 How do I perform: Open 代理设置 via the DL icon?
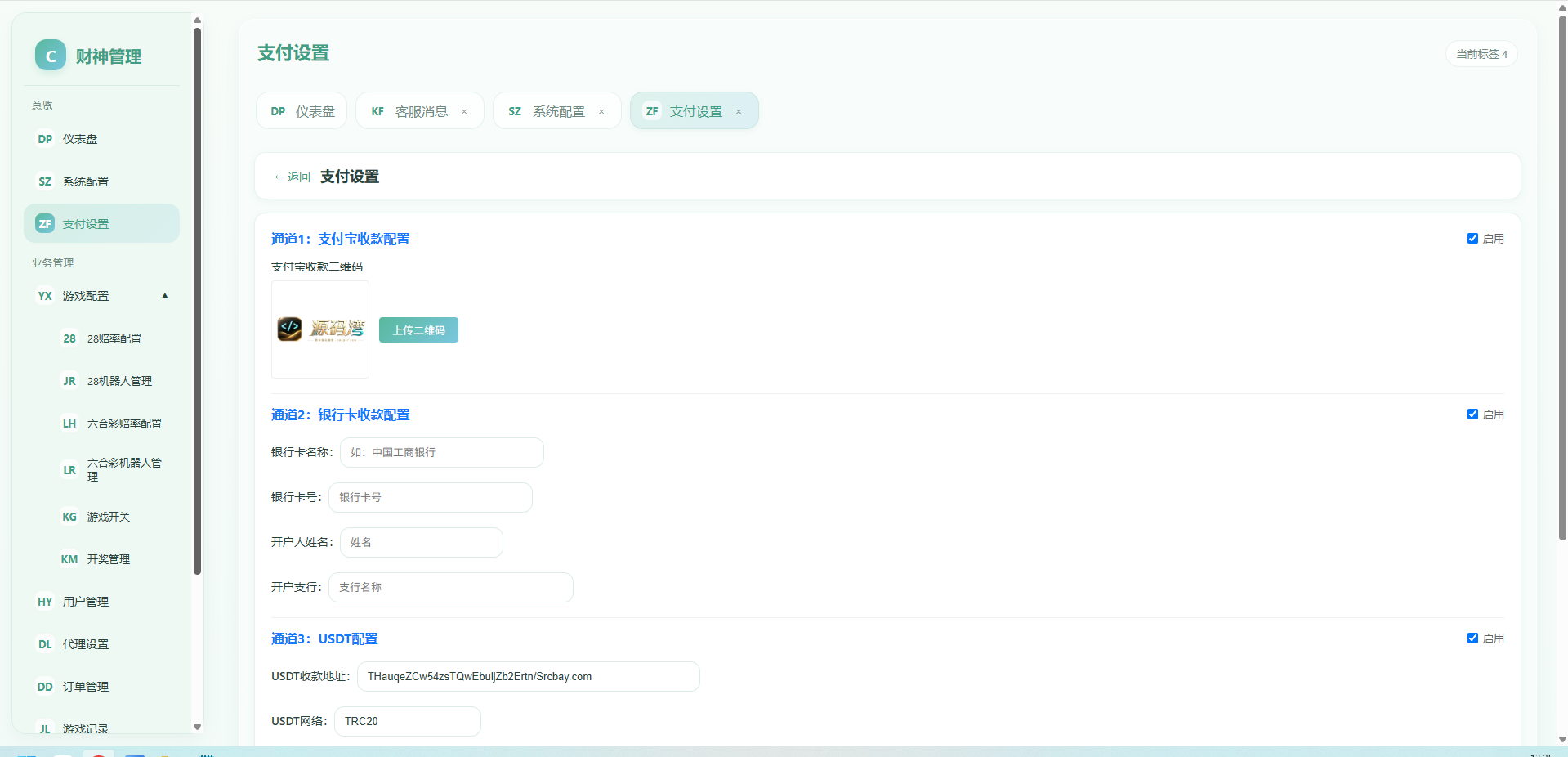click(45, 644)
